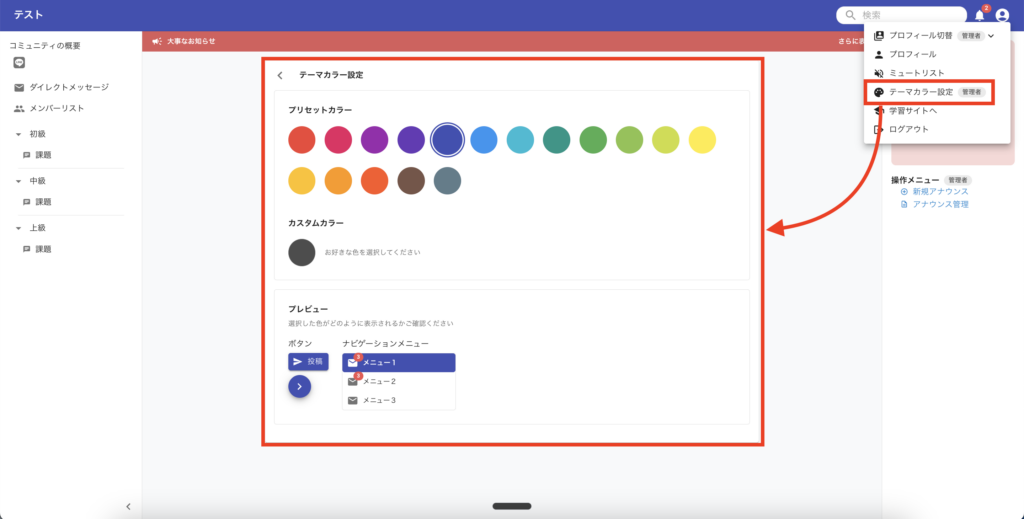Pick the teal preset color

pos(556,140)
